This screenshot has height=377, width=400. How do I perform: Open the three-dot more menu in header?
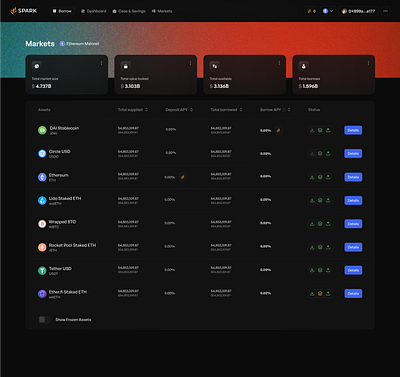tap(386, 11)
